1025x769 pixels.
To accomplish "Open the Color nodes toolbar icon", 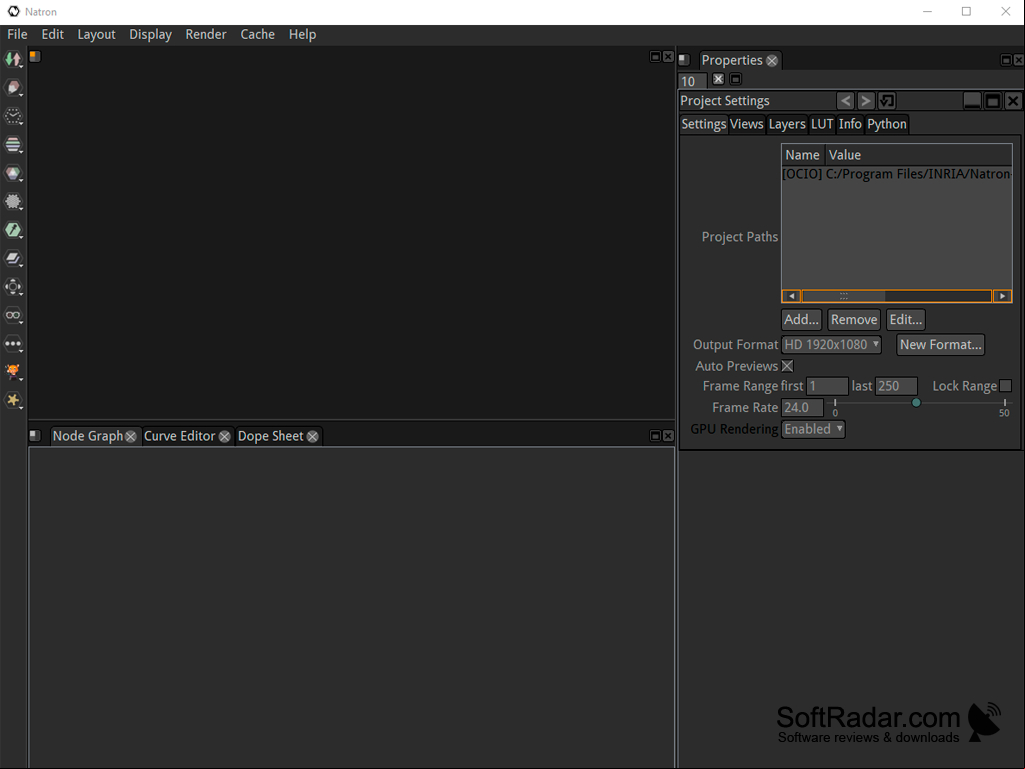I will 13,173.
